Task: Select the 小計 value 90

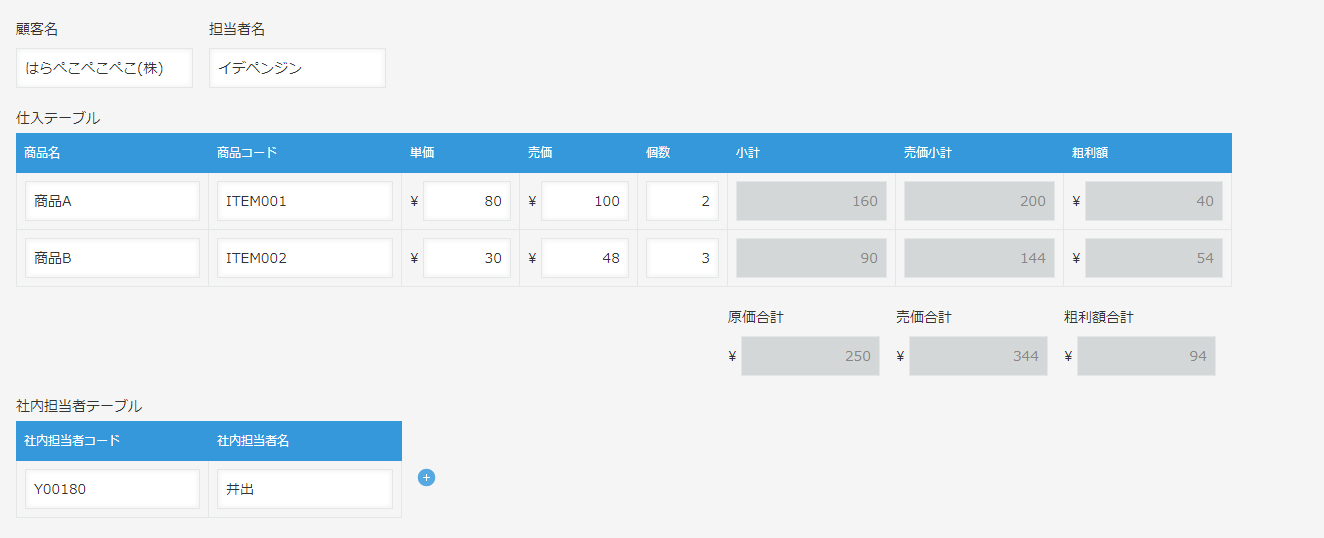Action: [811, 258]
